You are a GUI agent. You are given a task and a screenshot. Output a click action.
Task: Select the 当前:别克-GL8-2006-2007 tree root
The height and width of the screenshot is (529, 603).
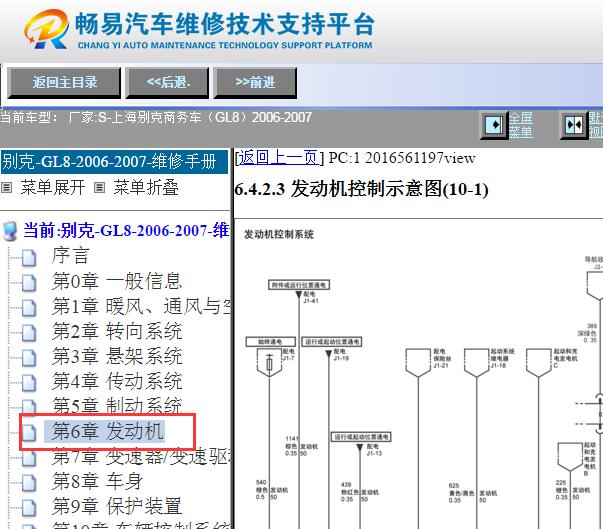tap(126, 231)
